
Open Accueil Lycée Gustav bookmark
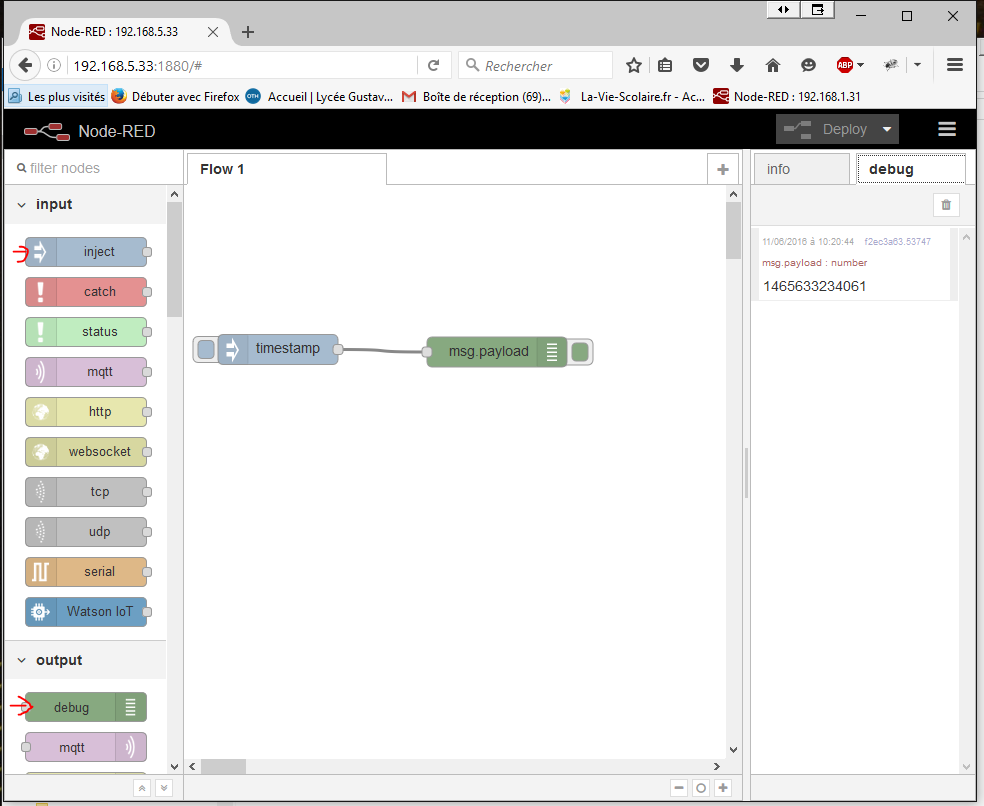click(x=319, y=97)
